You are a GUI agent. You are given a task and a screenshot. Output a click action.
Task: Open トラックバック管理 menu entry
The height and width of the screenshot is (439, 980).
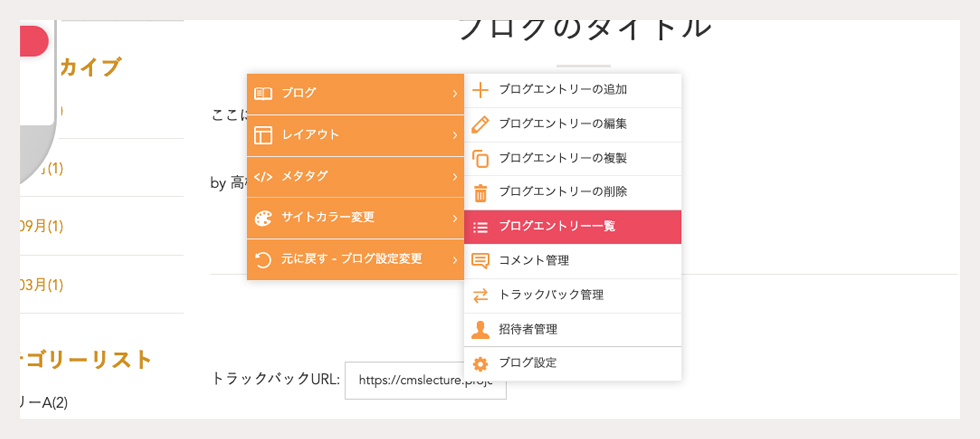coord(572,296)
